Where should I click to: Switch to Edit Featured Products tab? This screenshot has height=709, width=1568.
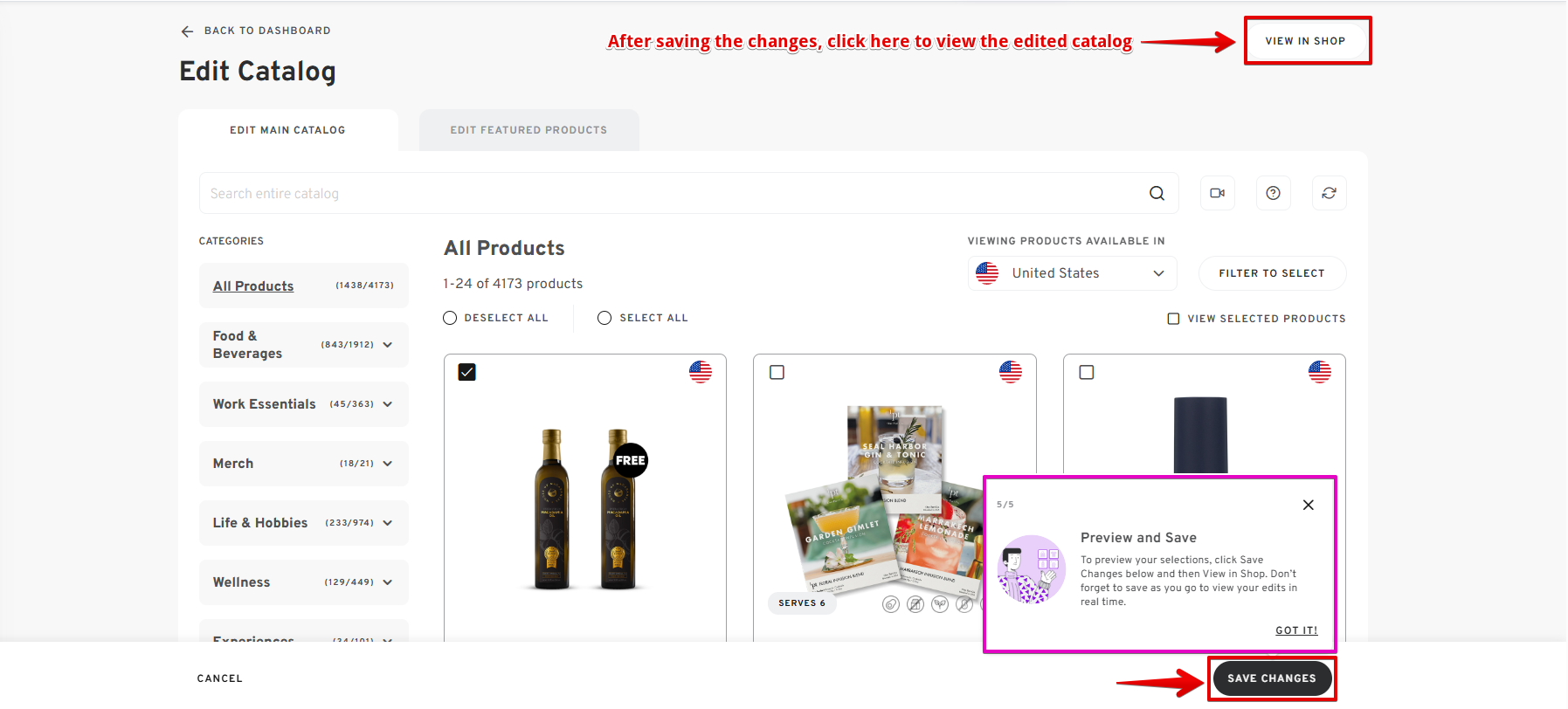point(528,130)
